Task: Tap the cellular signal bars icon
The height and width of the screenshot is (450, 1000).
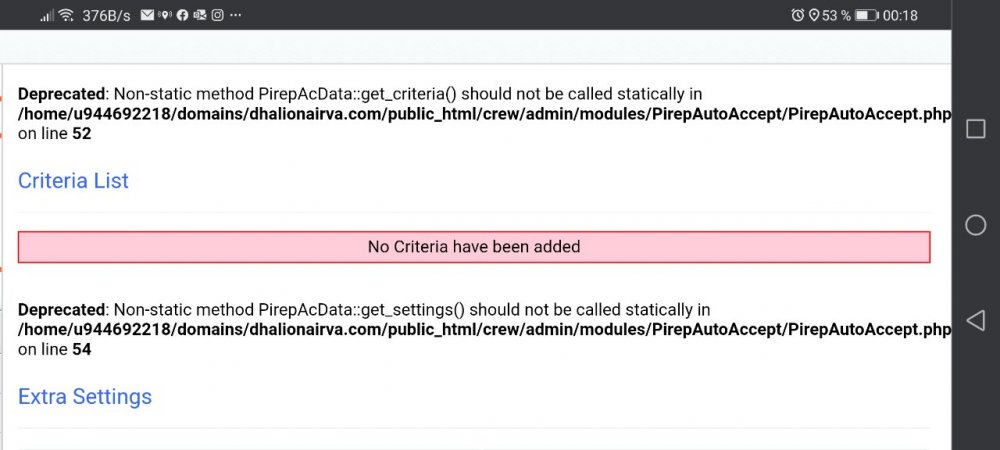Action: click(x=46, y=15)
